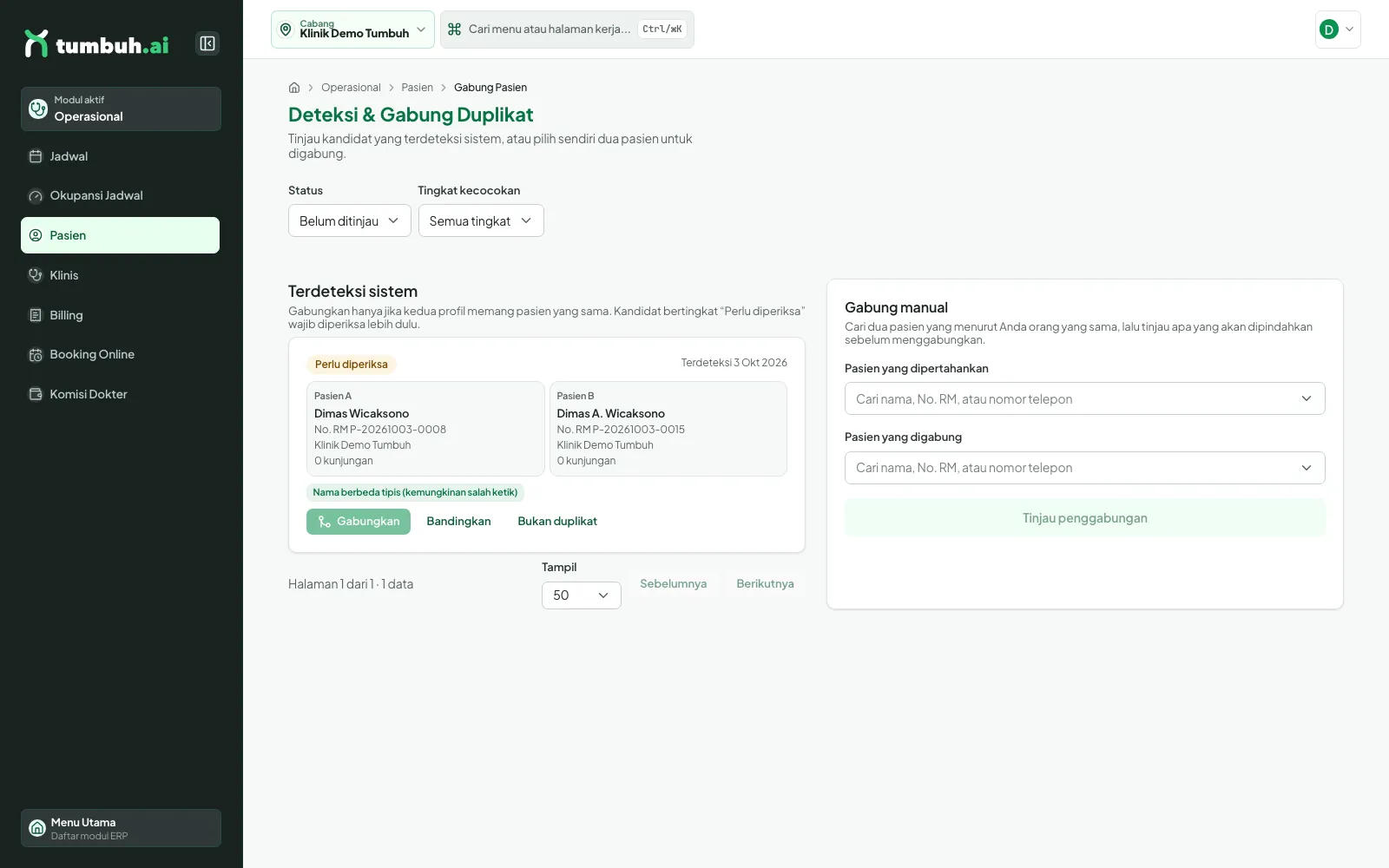
Task: Click the Tinjau penggabungan button
Action: (x=1084, y=518)
